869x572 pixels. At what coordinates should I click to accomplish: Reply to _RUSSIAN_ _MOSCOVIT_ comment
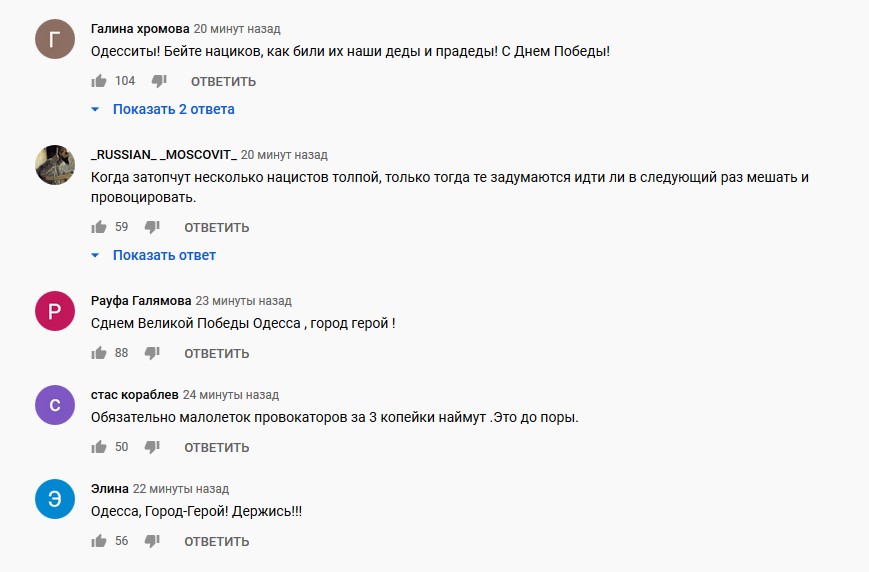(x=217, y=227)
